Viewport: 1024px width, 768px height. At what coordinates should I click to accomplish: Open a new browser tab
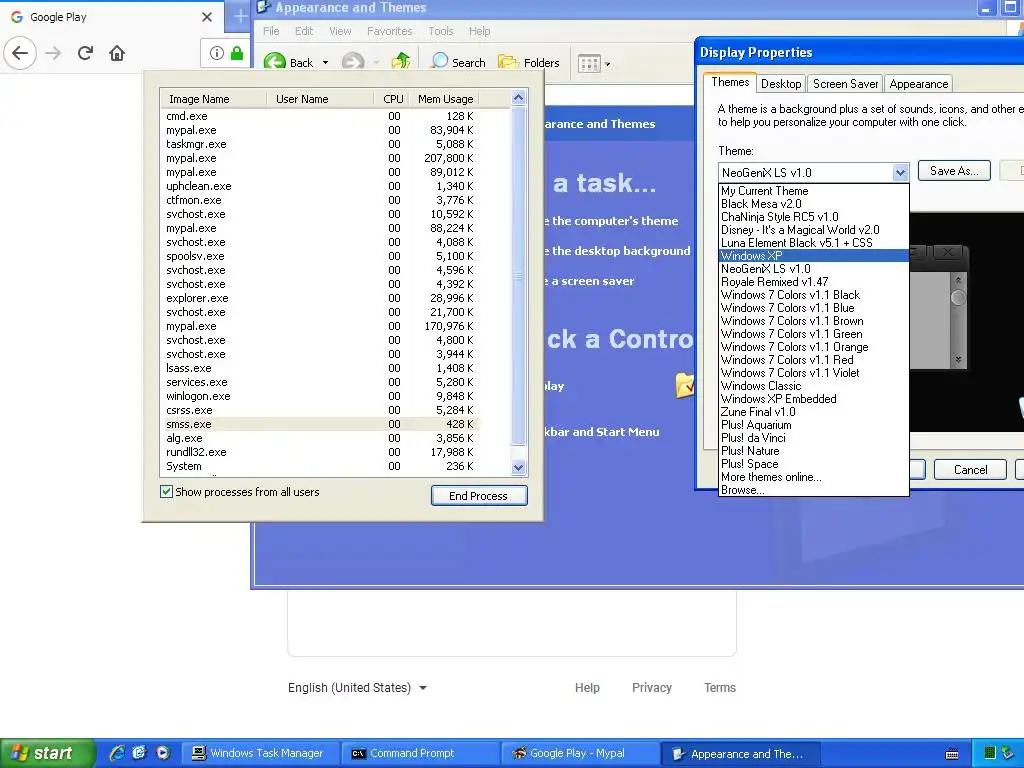pyautogui.click(x=240, y=17)
